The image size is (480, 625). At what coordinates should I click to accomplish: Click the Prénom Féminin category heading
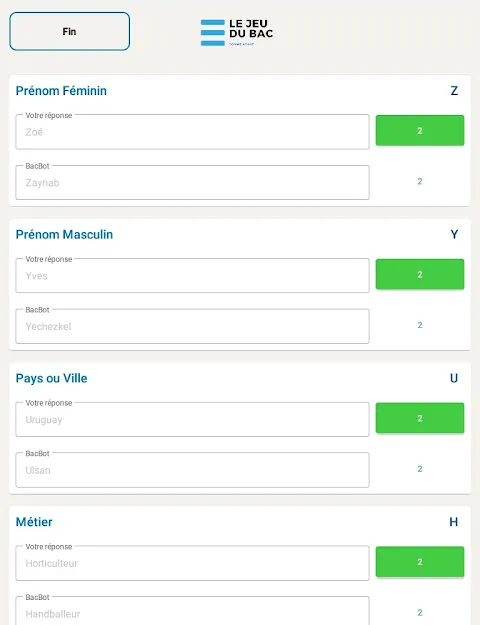(61, 91)
